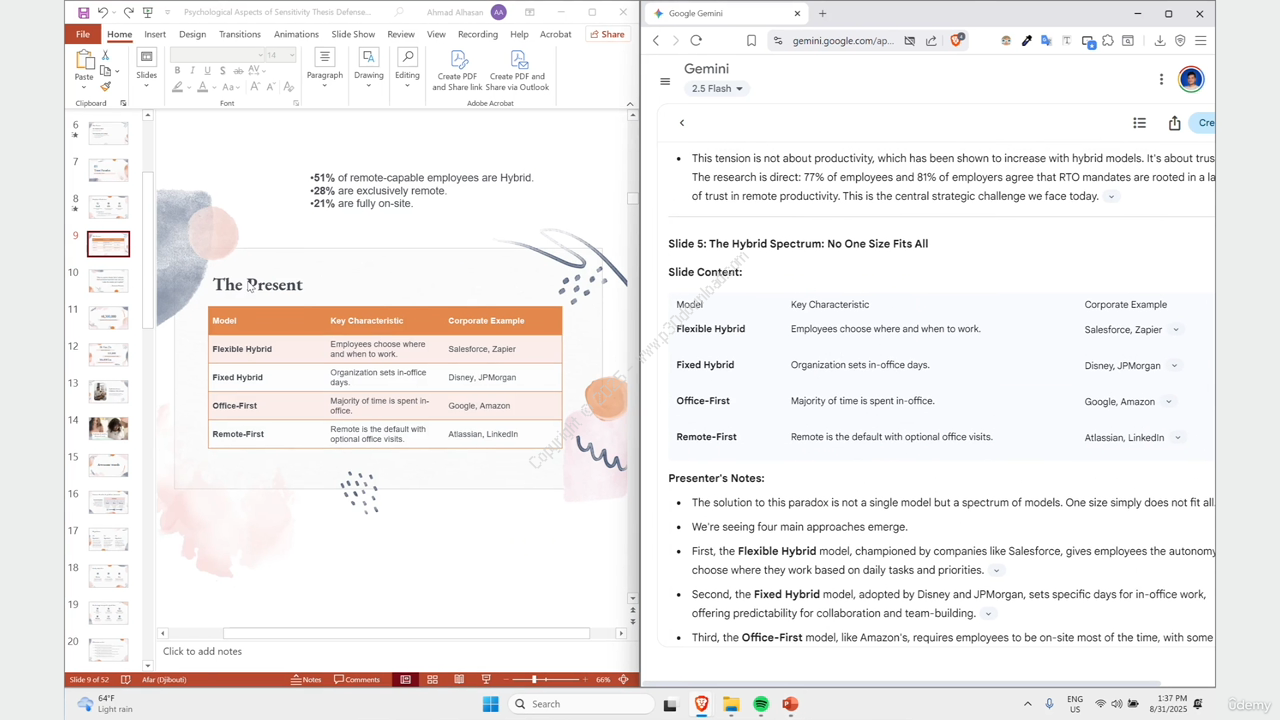Click the Brave Shields lion icon

tap(957, 41)
